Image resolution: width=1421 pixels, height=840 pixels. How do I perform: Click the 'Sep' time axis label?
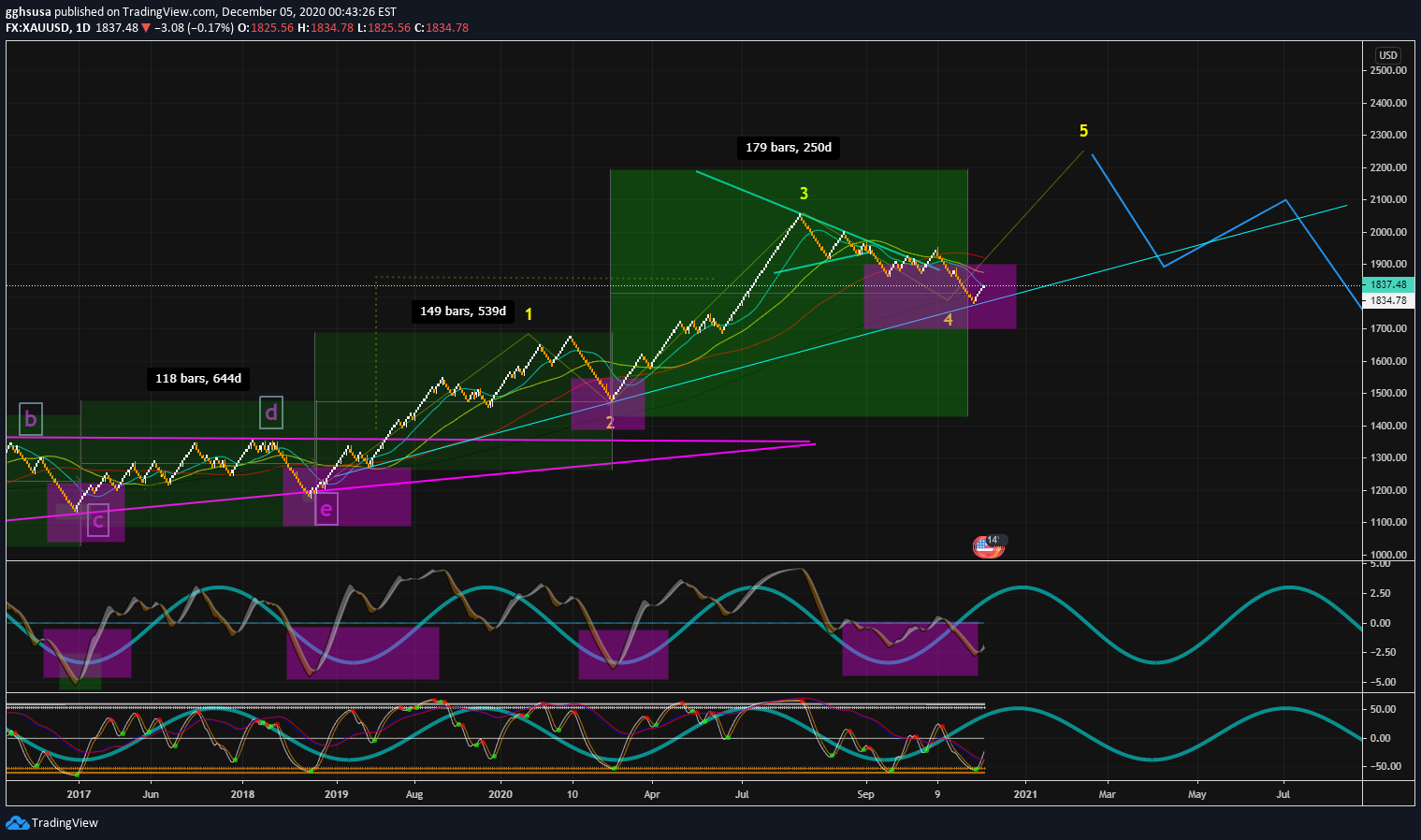coord(865,794)
